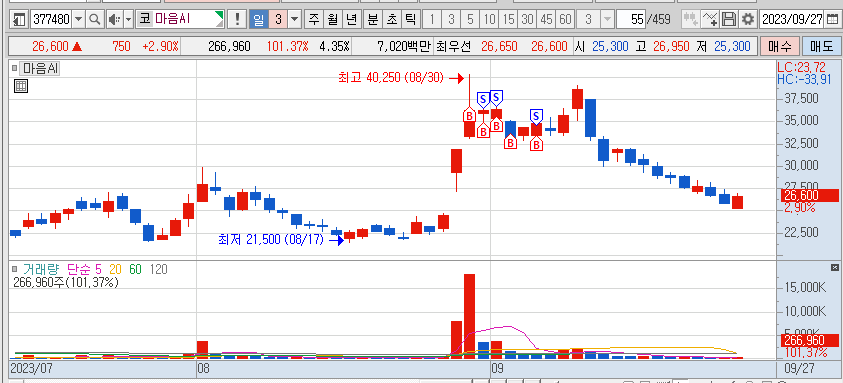Click the small square beside 마음AI chart label

pos(15,69)
